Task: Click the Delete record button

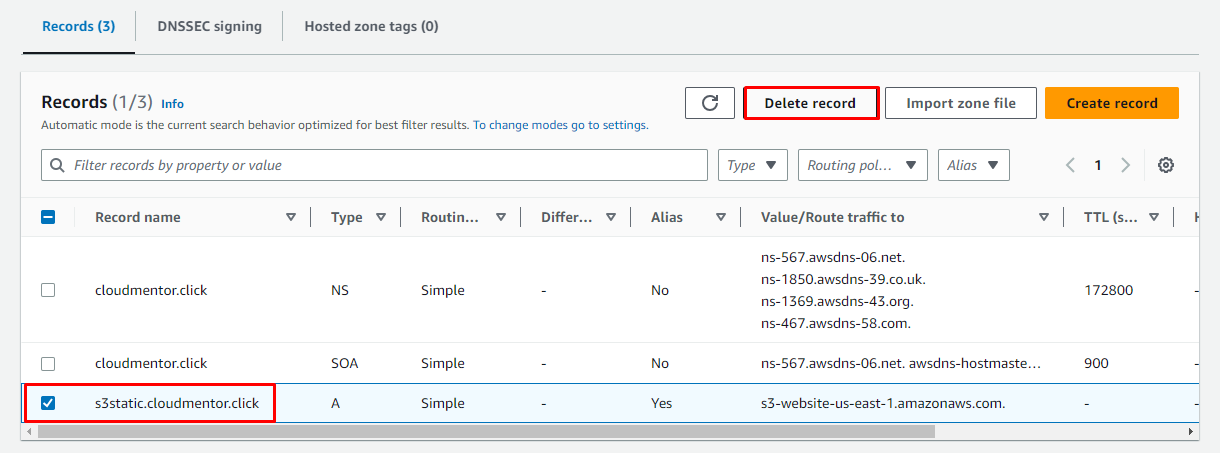Action: [x=810, y=103]
